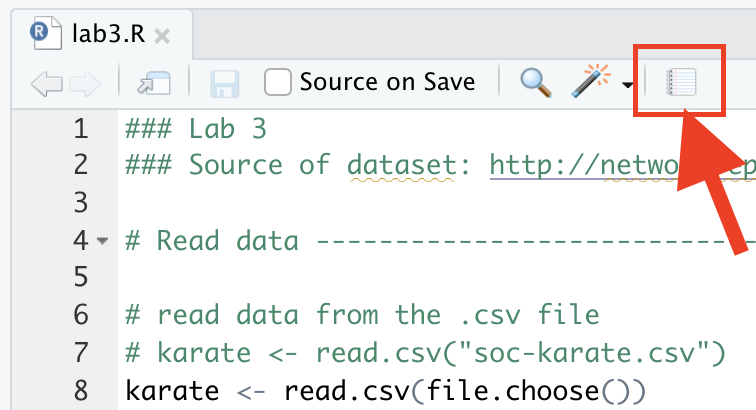The width and height of the screenshot is (756, 410).
Task: Close the lab3.R tab
Action: pos(162,36)
